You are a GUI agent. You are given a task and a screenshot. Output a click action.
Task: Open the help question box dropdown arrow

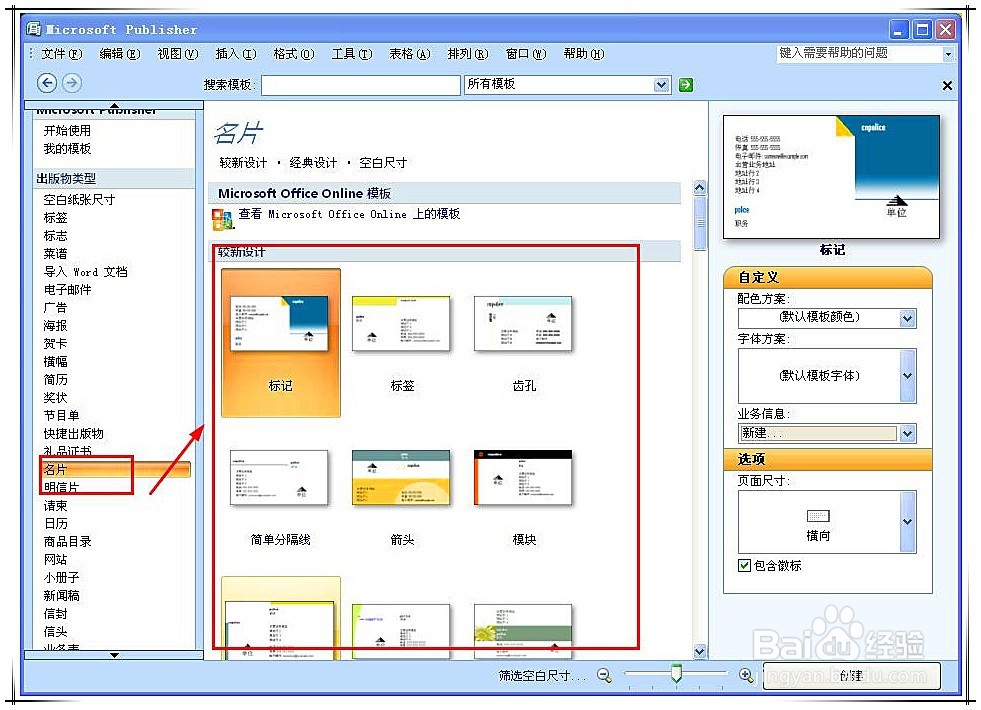948,54
